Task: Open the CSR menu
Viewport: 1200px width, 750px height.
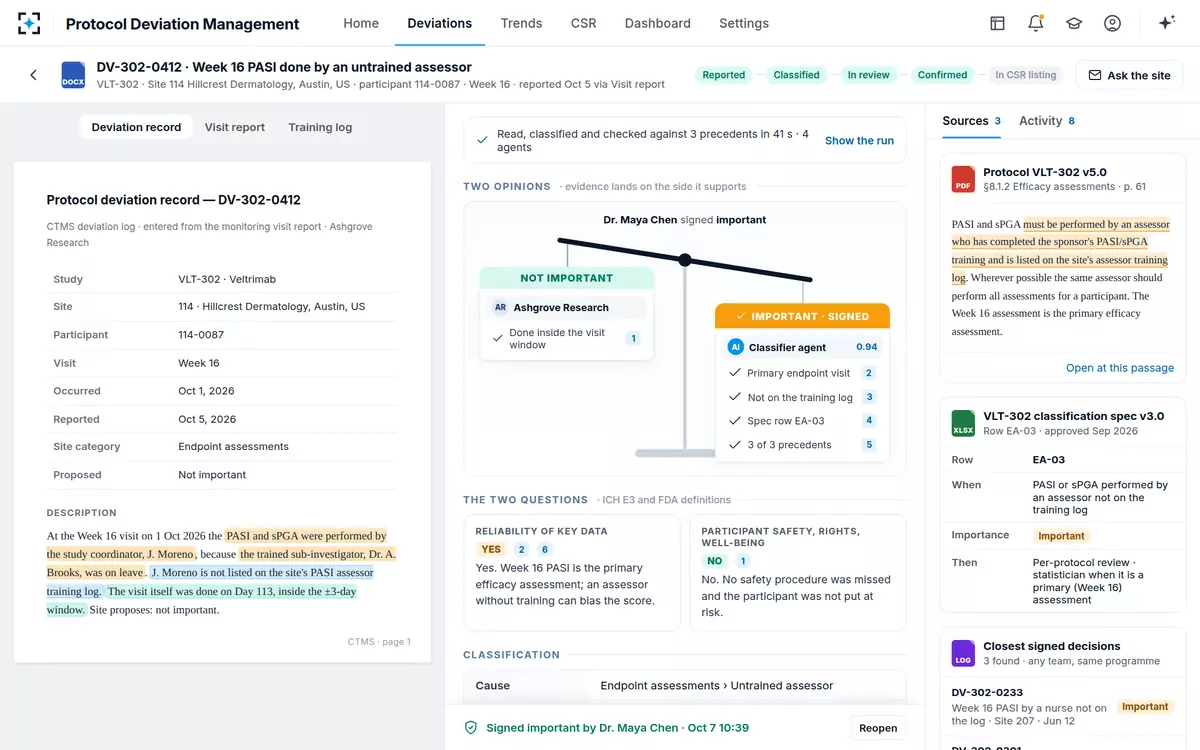Action: [x=583, y=23]
